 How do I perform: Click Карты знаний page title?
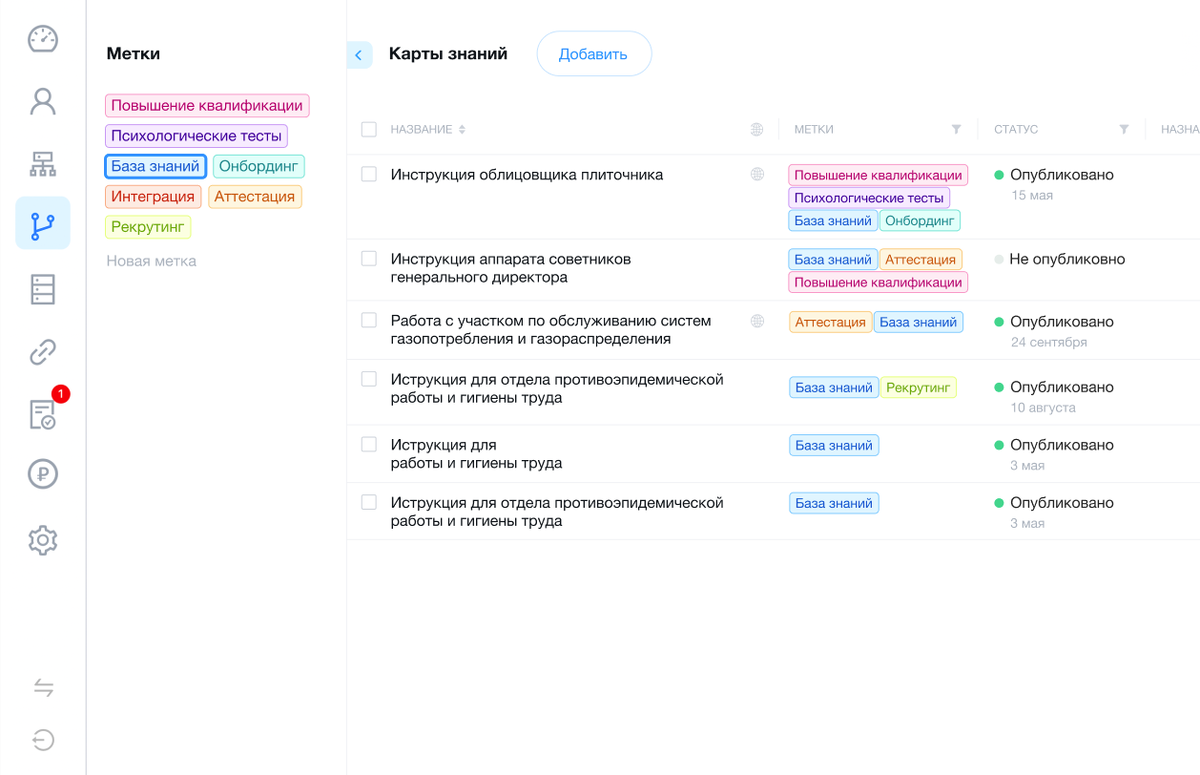(448, 54)
